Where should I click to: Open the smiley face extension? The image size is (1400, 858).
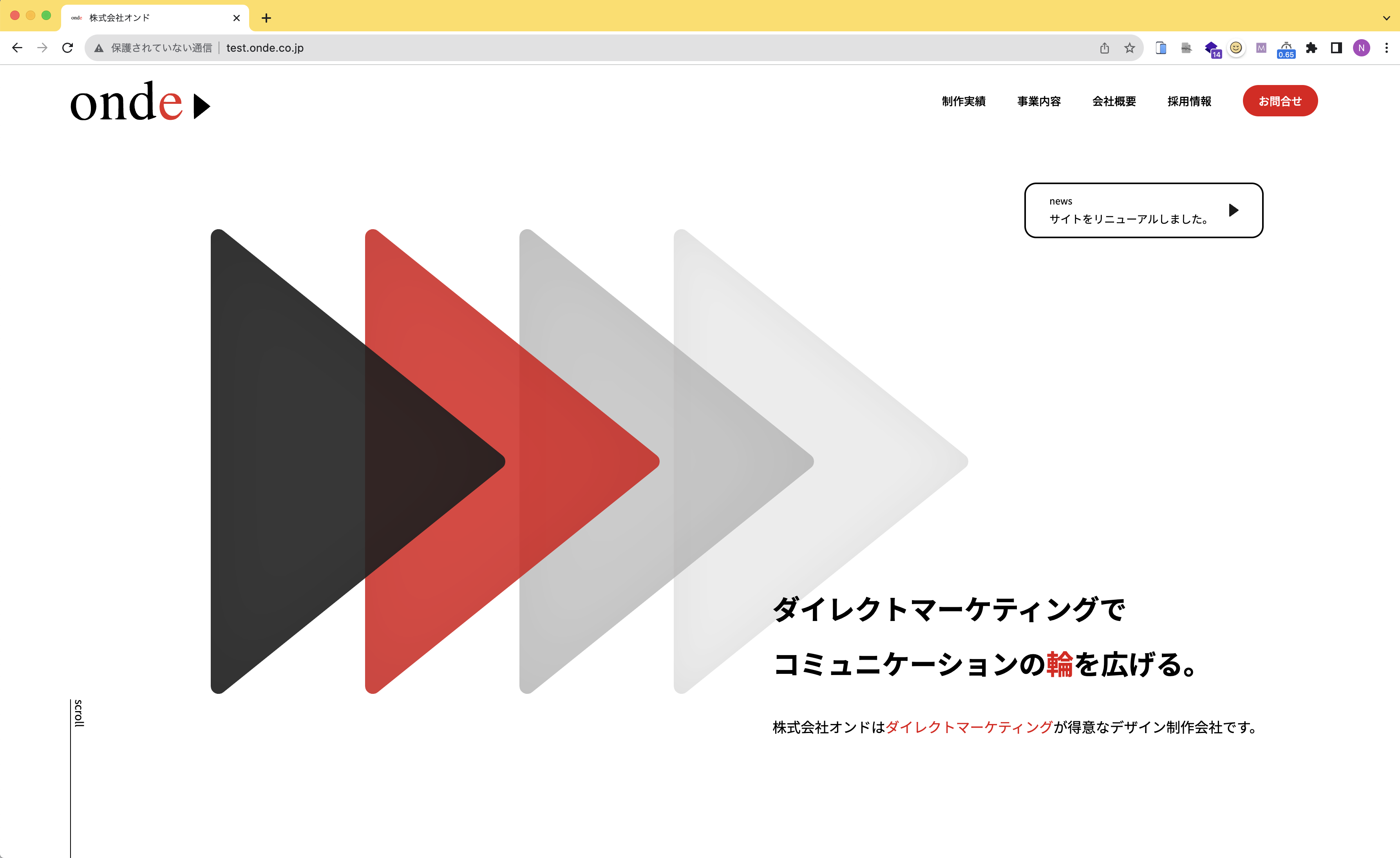click(x=1236, y=48)
